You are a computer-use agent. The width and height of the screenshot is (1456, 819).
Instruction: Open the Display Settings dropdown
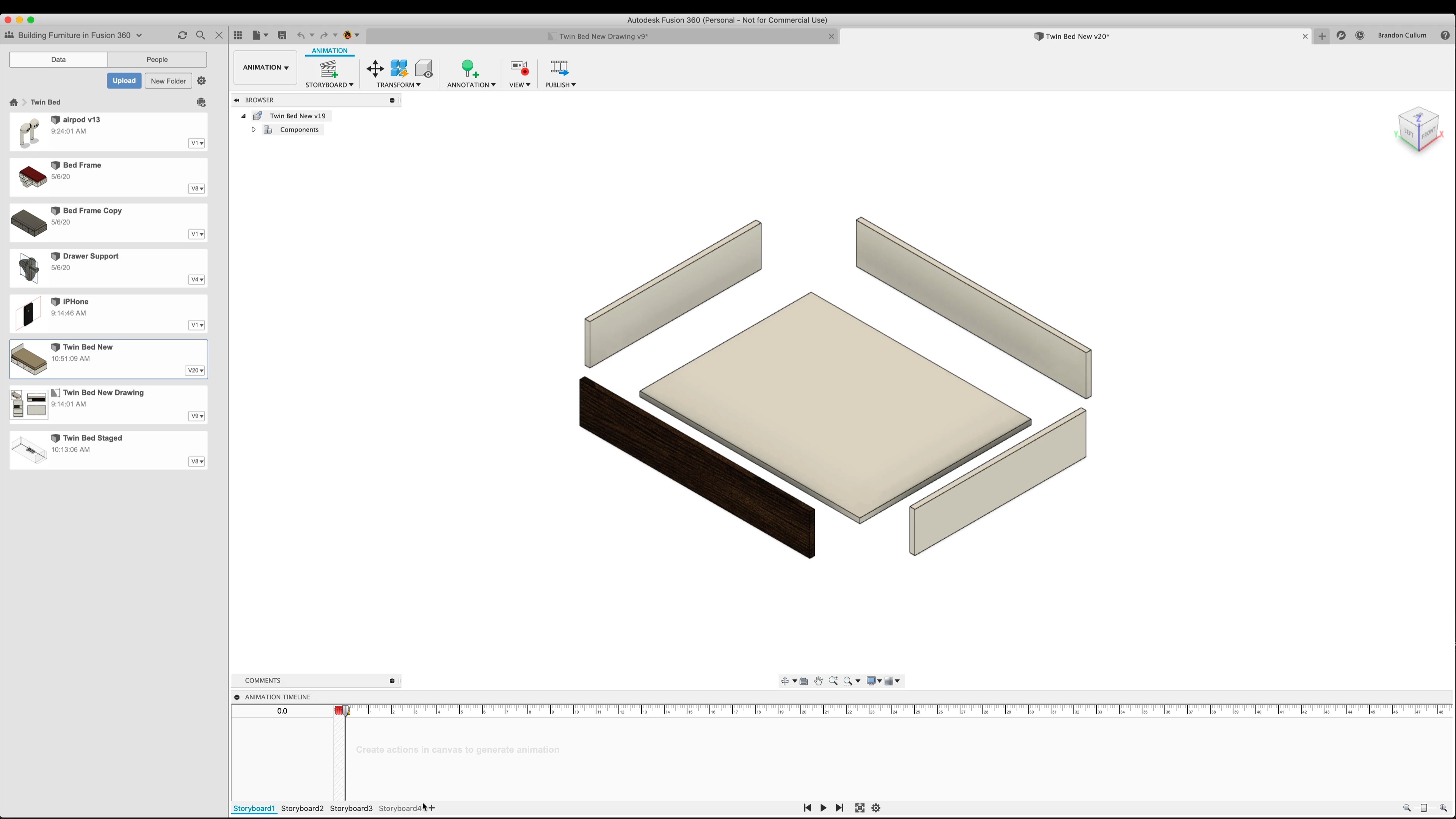pos(874,681)
